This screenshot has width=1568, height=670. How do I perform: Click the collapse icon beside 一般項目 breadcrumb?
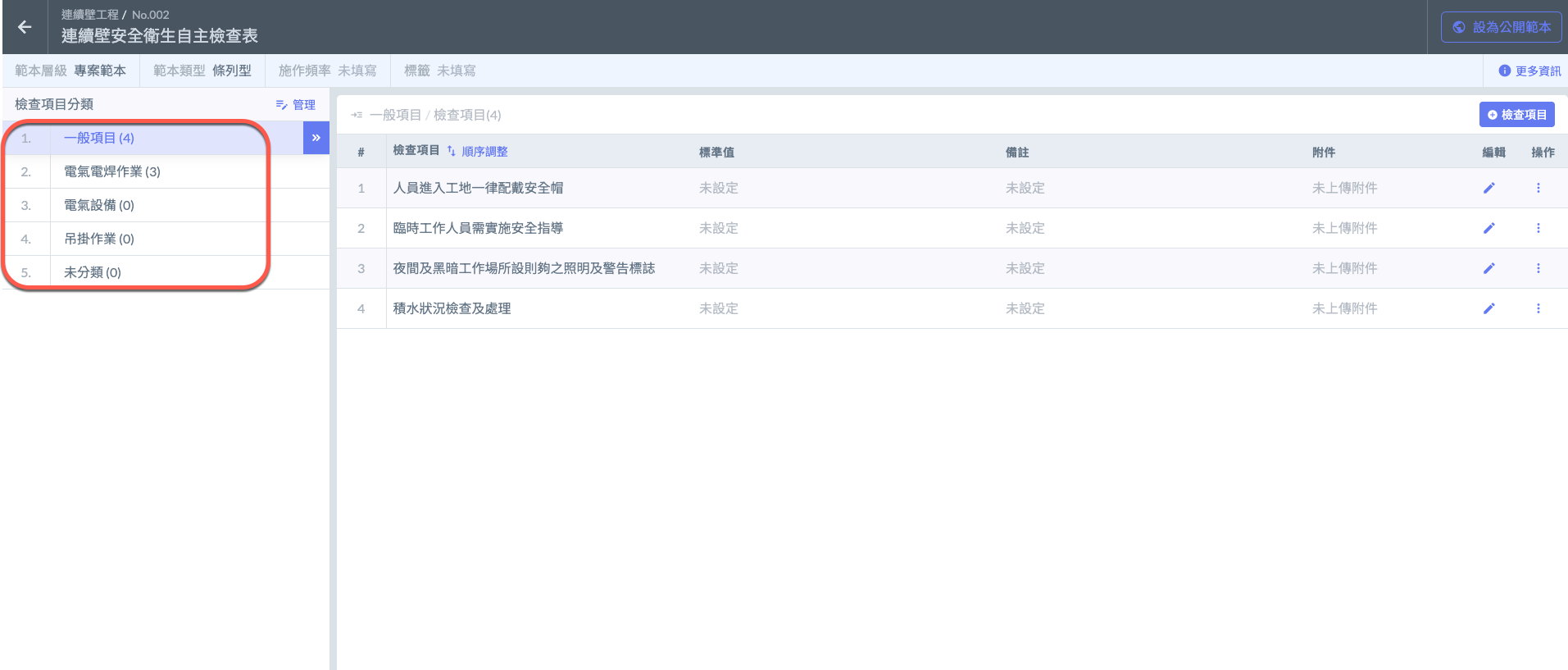coord(357,115)
